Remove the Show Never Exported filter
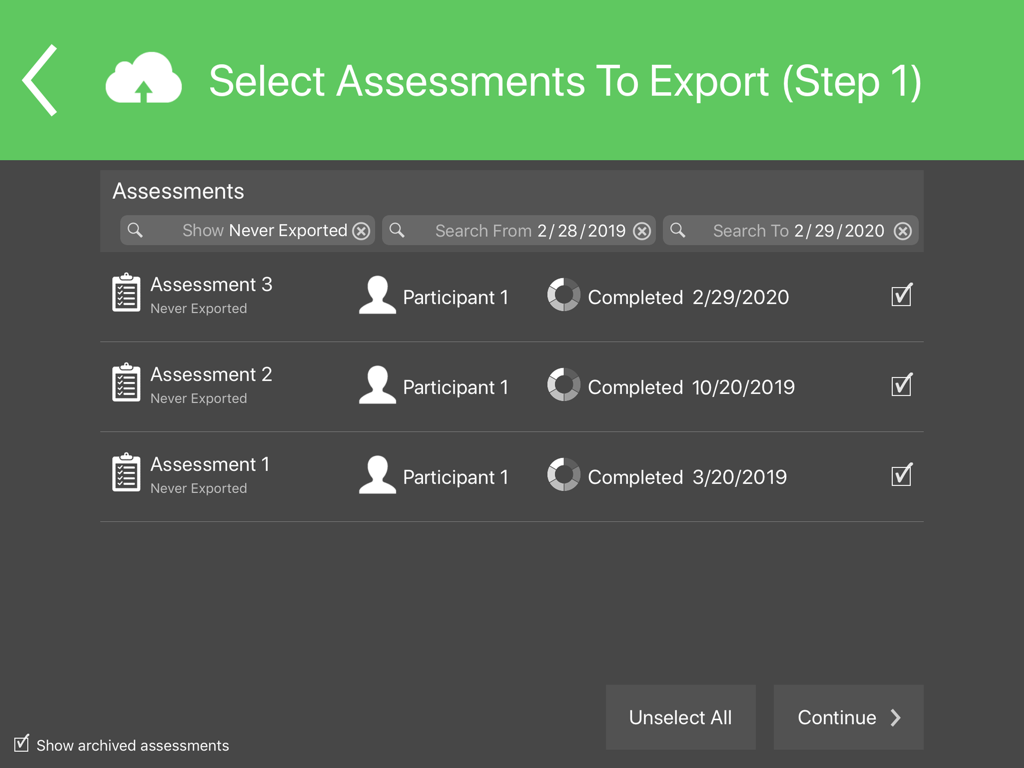The height and width of the screenshot is (768, 1024). (361, 230)
